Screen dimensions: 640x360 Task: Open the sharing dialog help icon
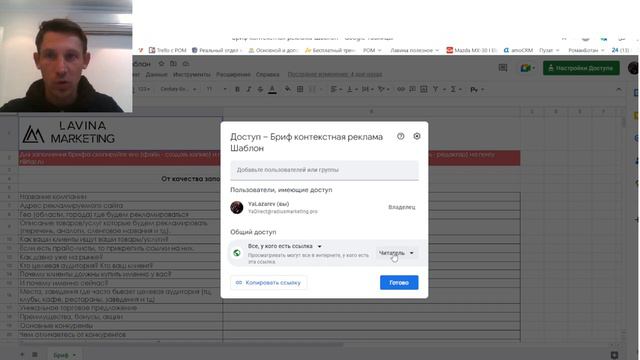point(400,136)
